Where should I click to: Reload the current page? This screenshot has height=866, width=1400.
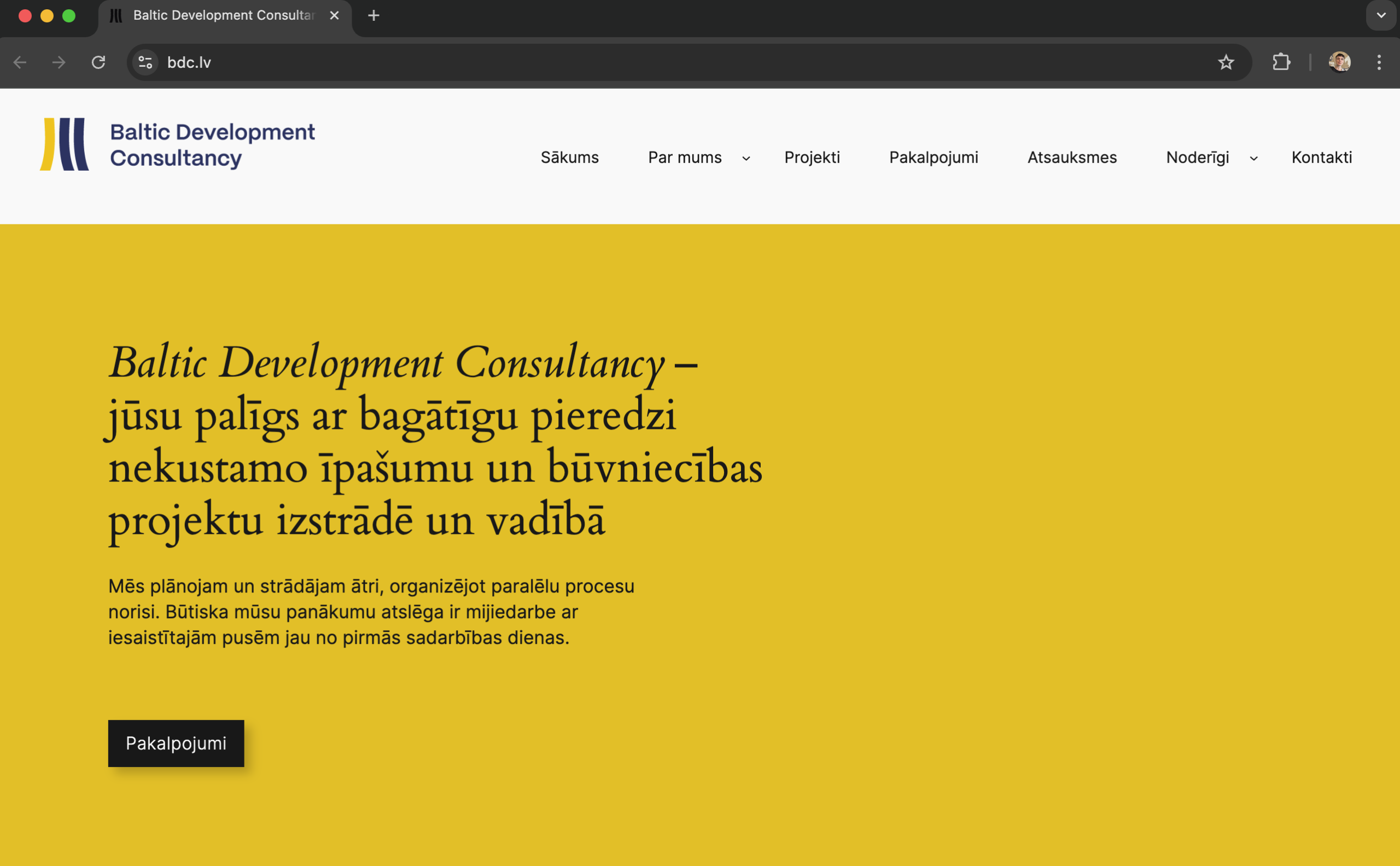click(x=98, y=62)
